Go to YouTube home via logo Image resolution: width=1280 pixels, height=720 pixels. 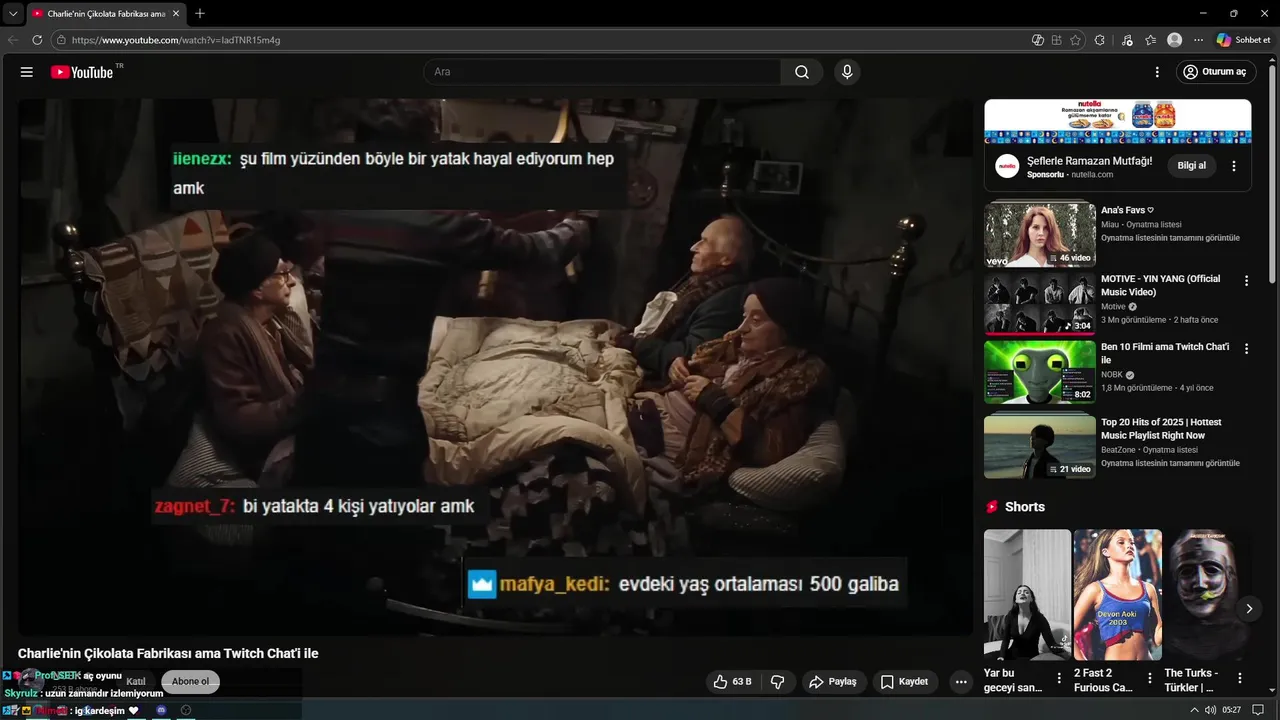[x=82, y=72]
